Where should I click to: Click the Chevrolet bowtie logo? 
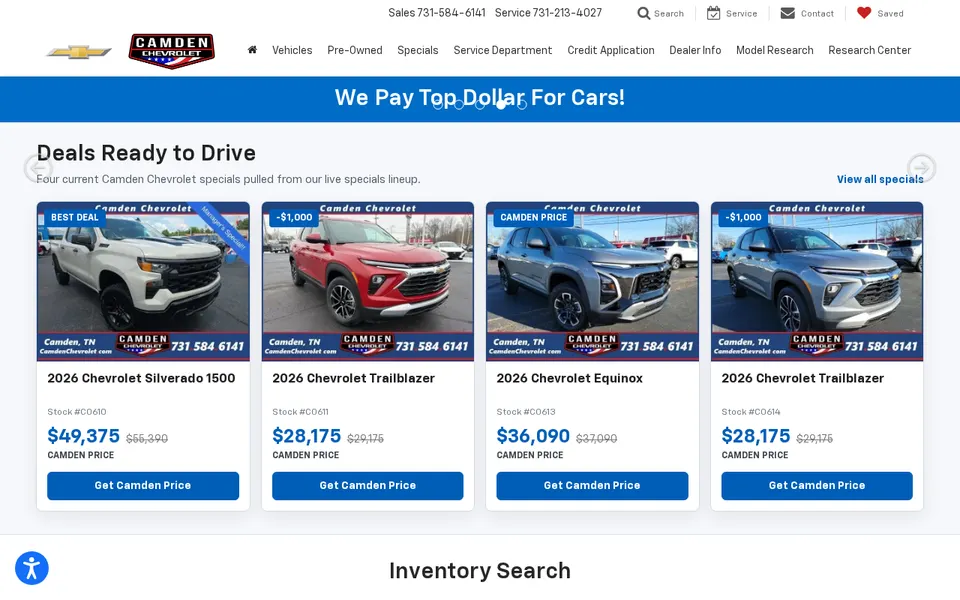[79, 52]
